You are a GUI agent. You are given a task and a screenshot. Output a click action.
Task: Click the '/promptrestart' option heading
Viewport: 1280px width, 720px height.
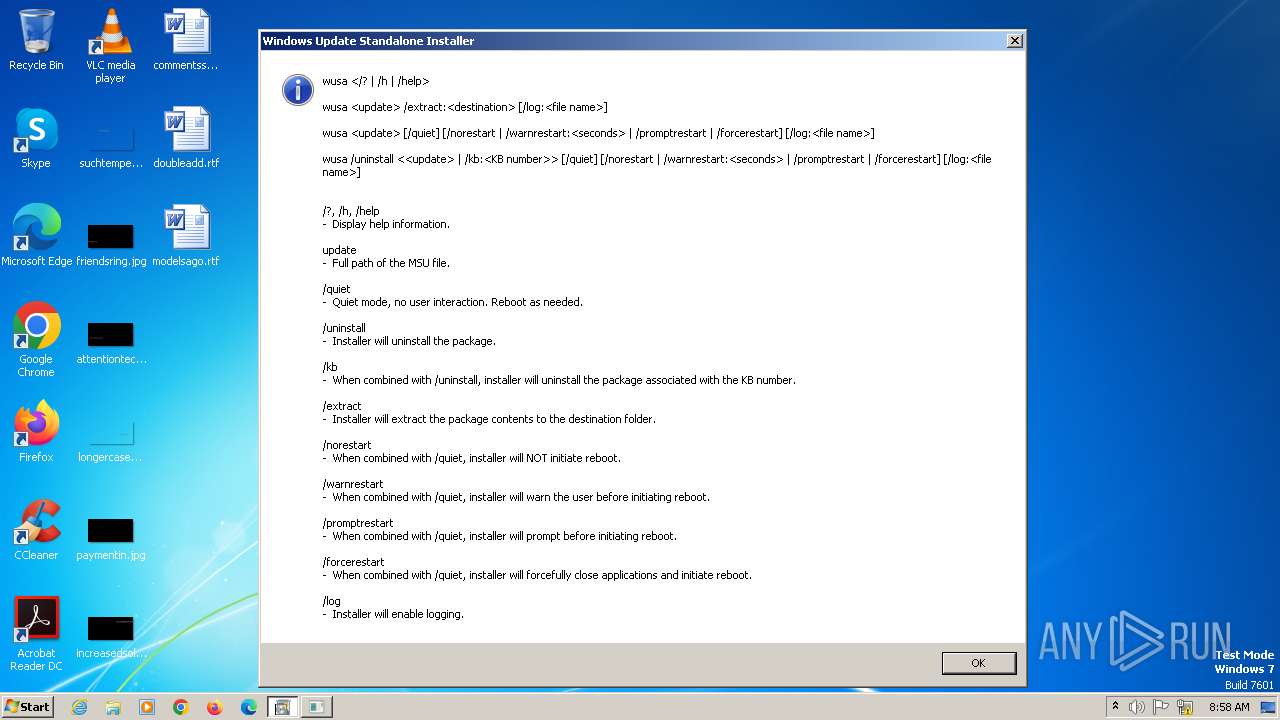click(x=357, y=523)
